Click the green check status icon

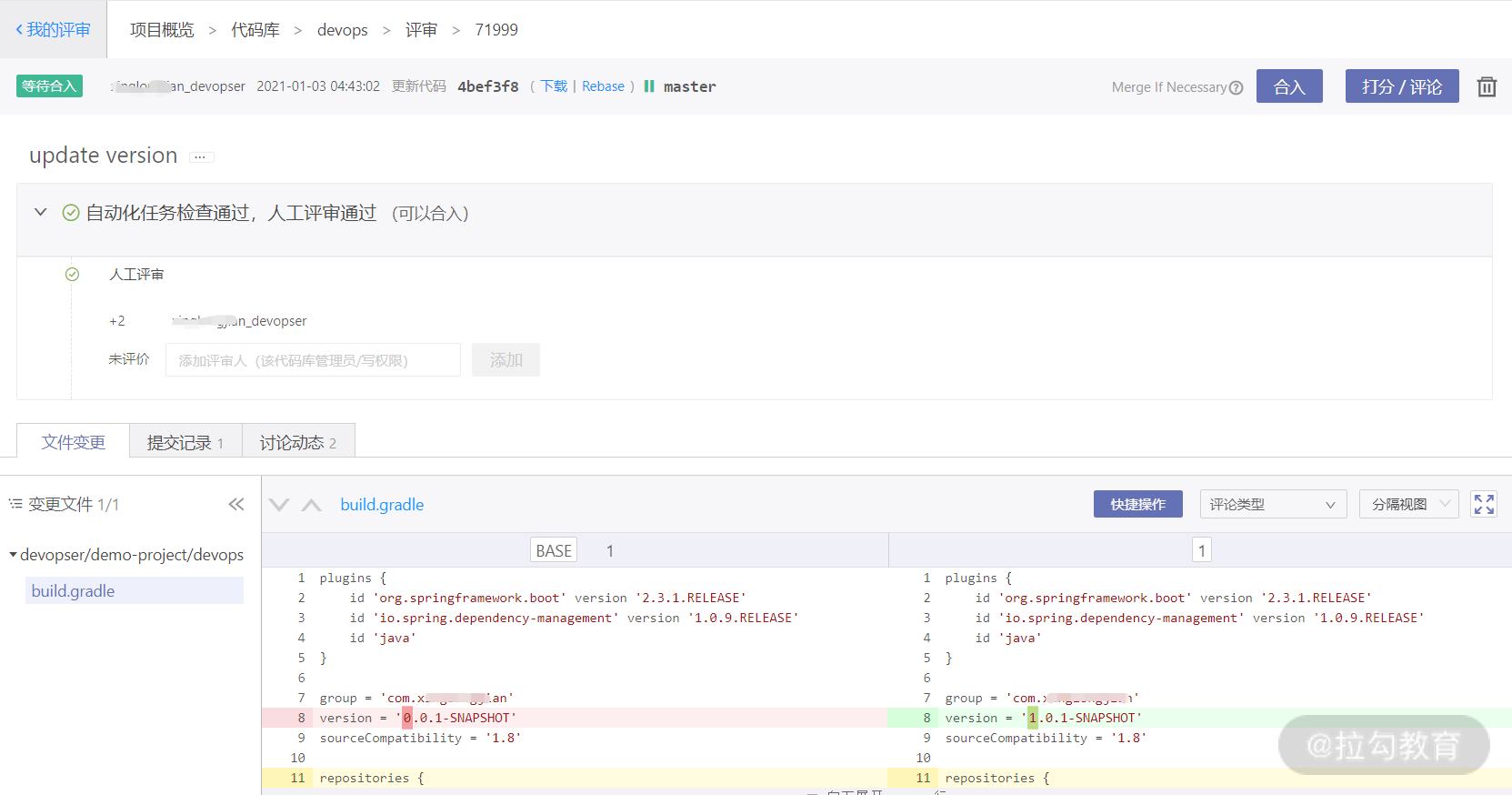coord(71,213)
